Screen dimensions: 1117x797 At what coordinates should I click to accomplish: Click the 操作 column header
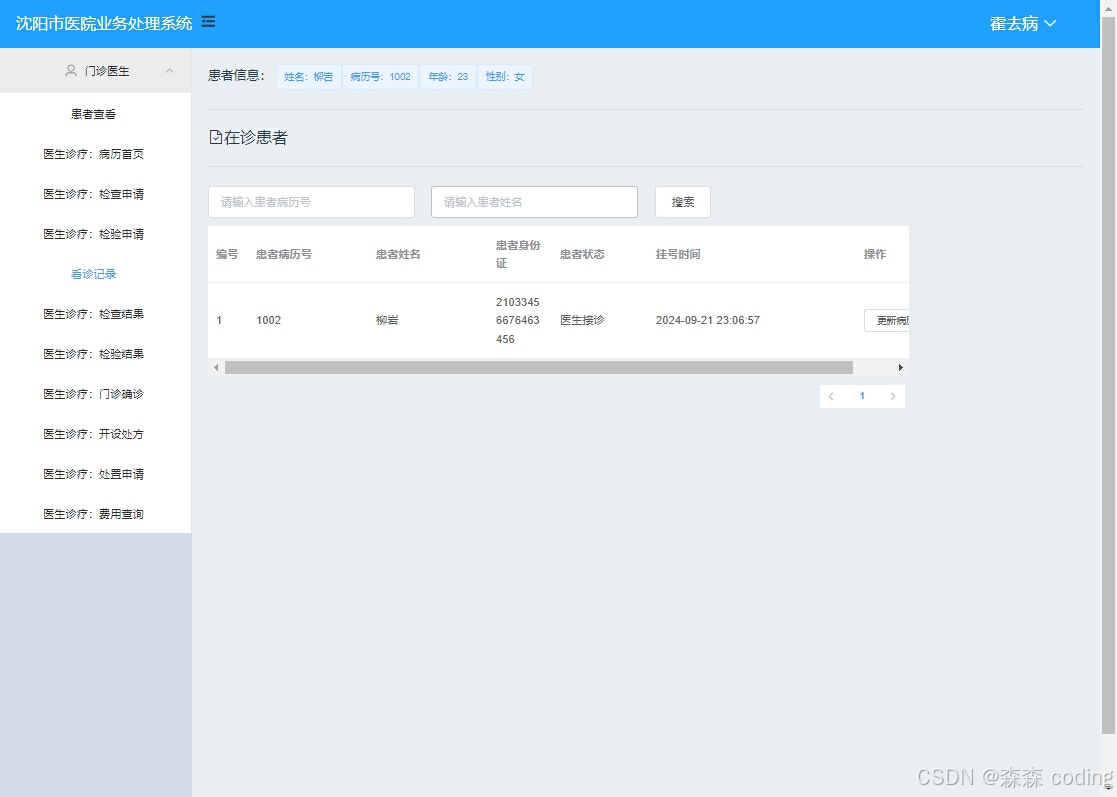(875, 254)
